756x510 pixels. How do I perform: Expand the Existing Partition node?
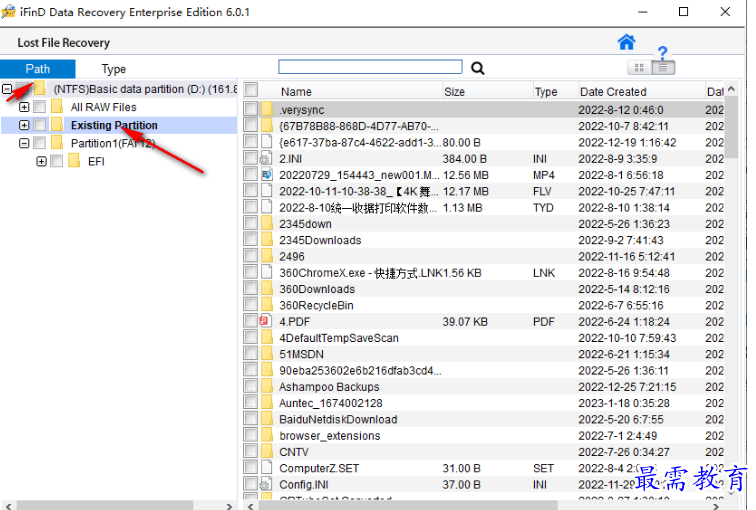coord(24,125)
